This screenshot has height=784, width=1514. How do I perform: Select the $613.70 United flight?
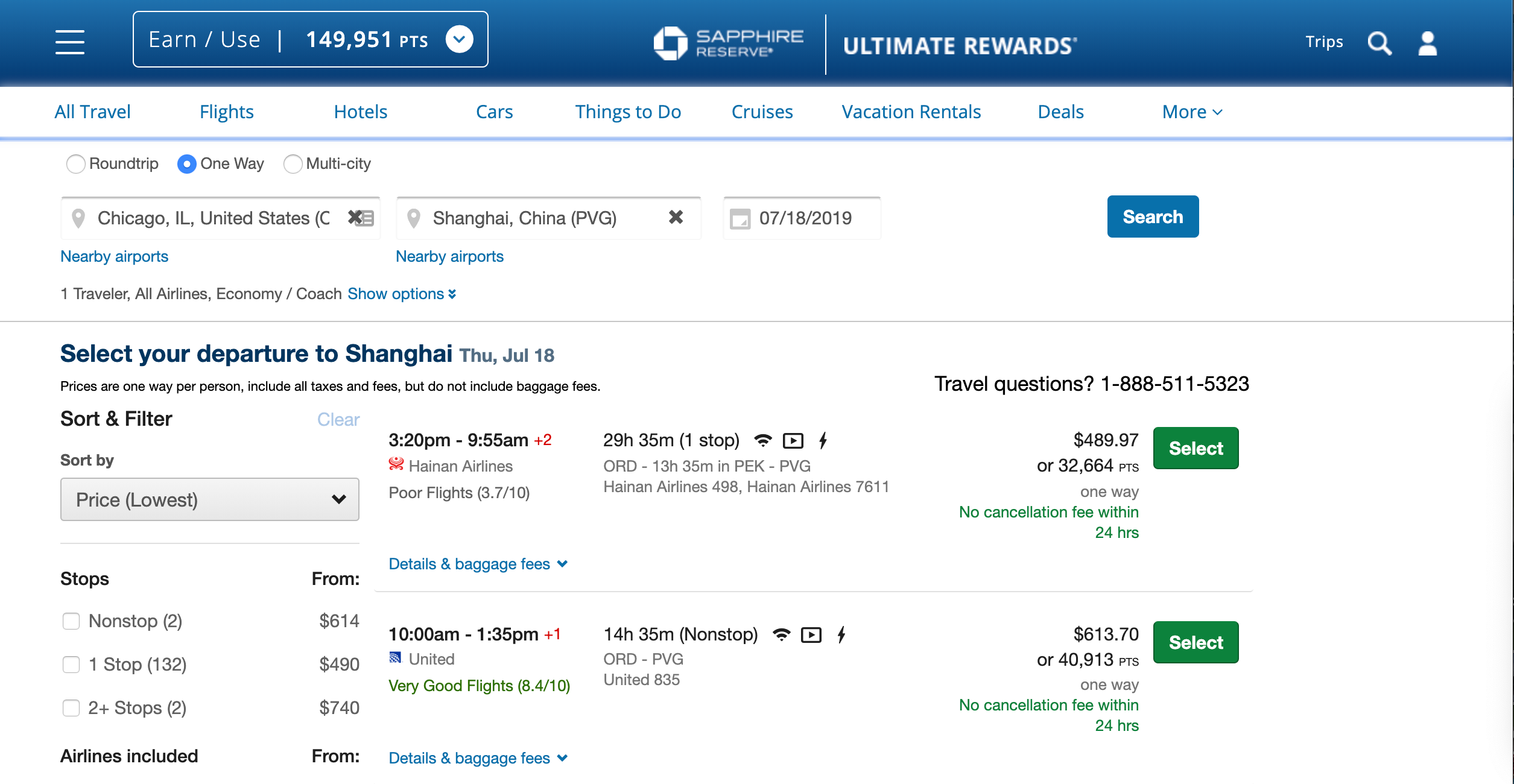[x=1196, y=642]
